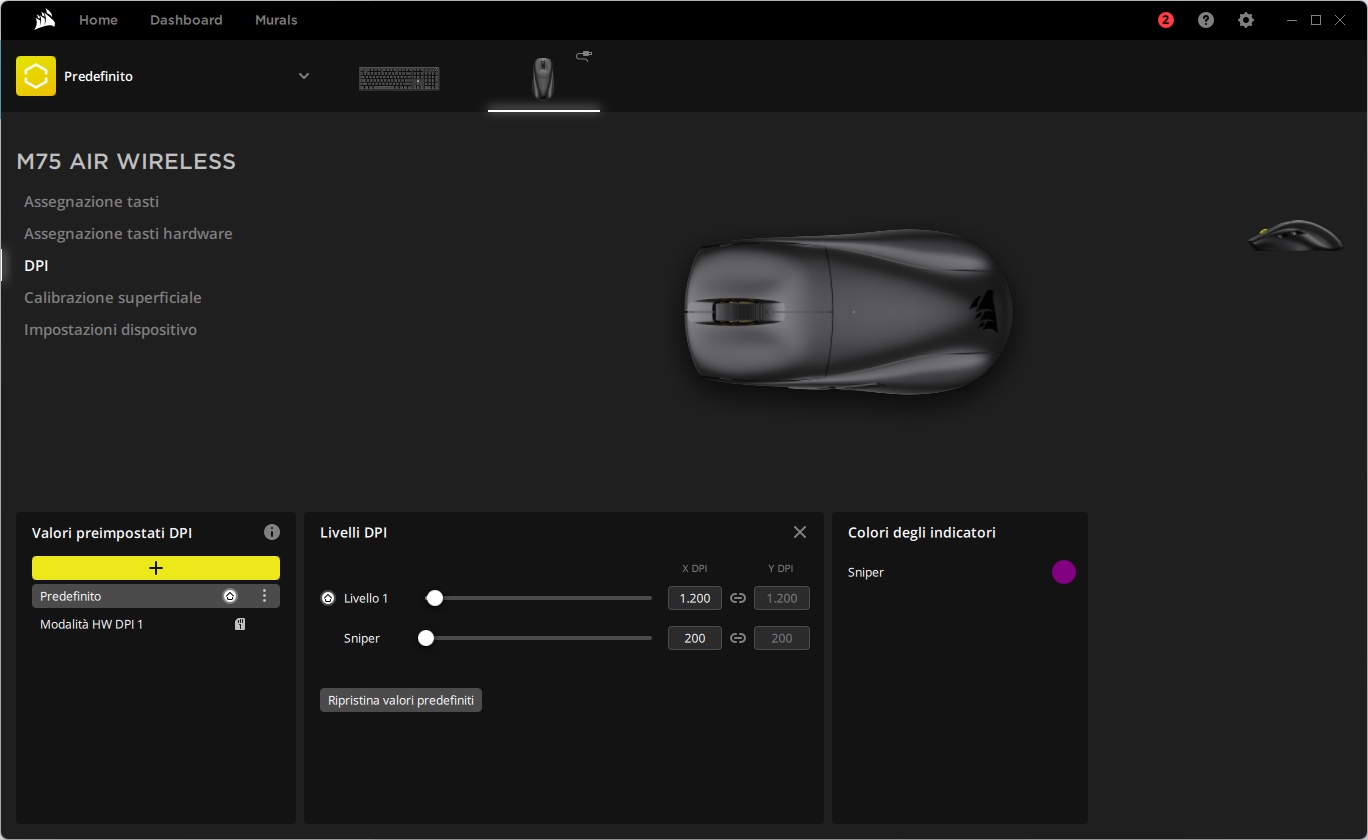Click the Sniper DPI slider handle
Viewport: 1368px width, 840px height.
click(x=426, y=638)
